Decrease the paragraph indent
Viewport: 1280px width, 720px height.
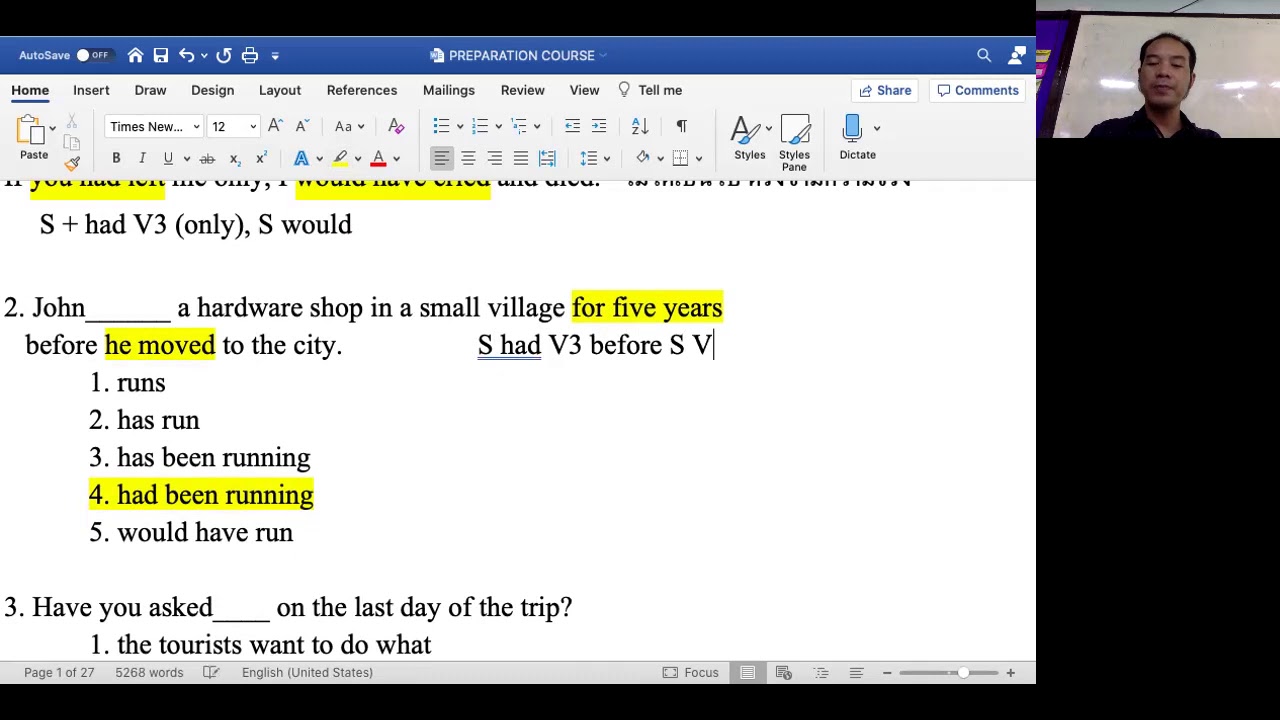pos(572,126)
